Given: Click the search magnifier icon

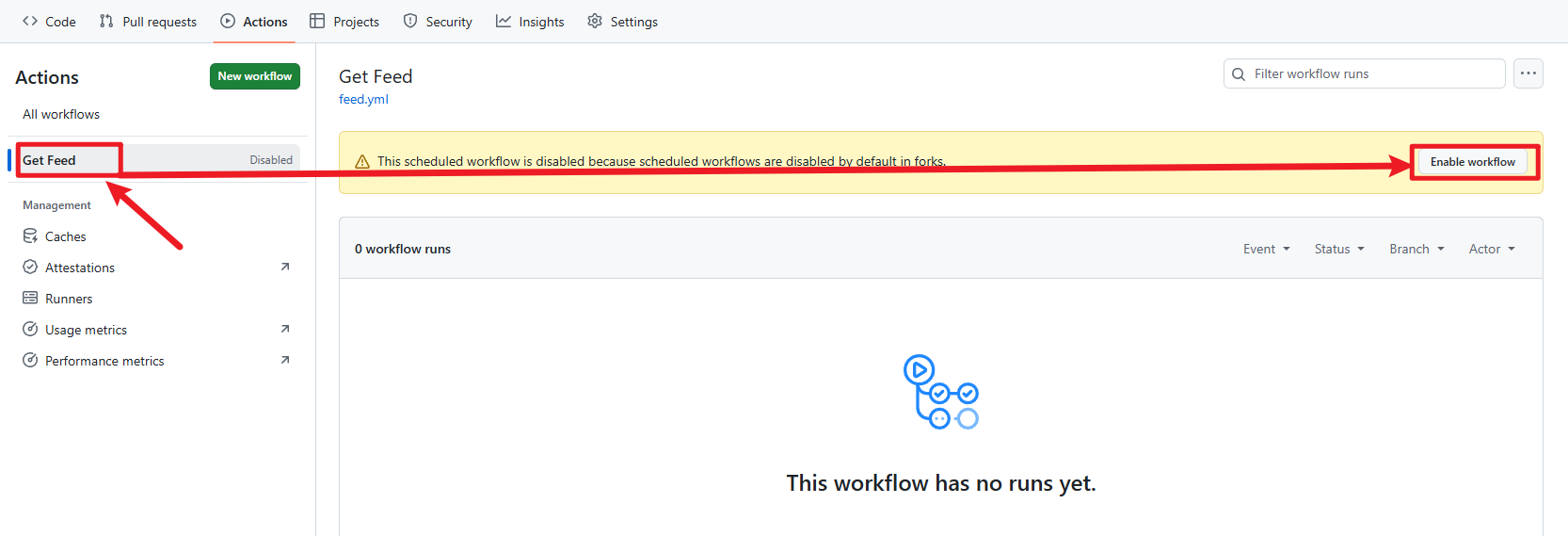Looking at the screenshot, I should point(1239,74).
